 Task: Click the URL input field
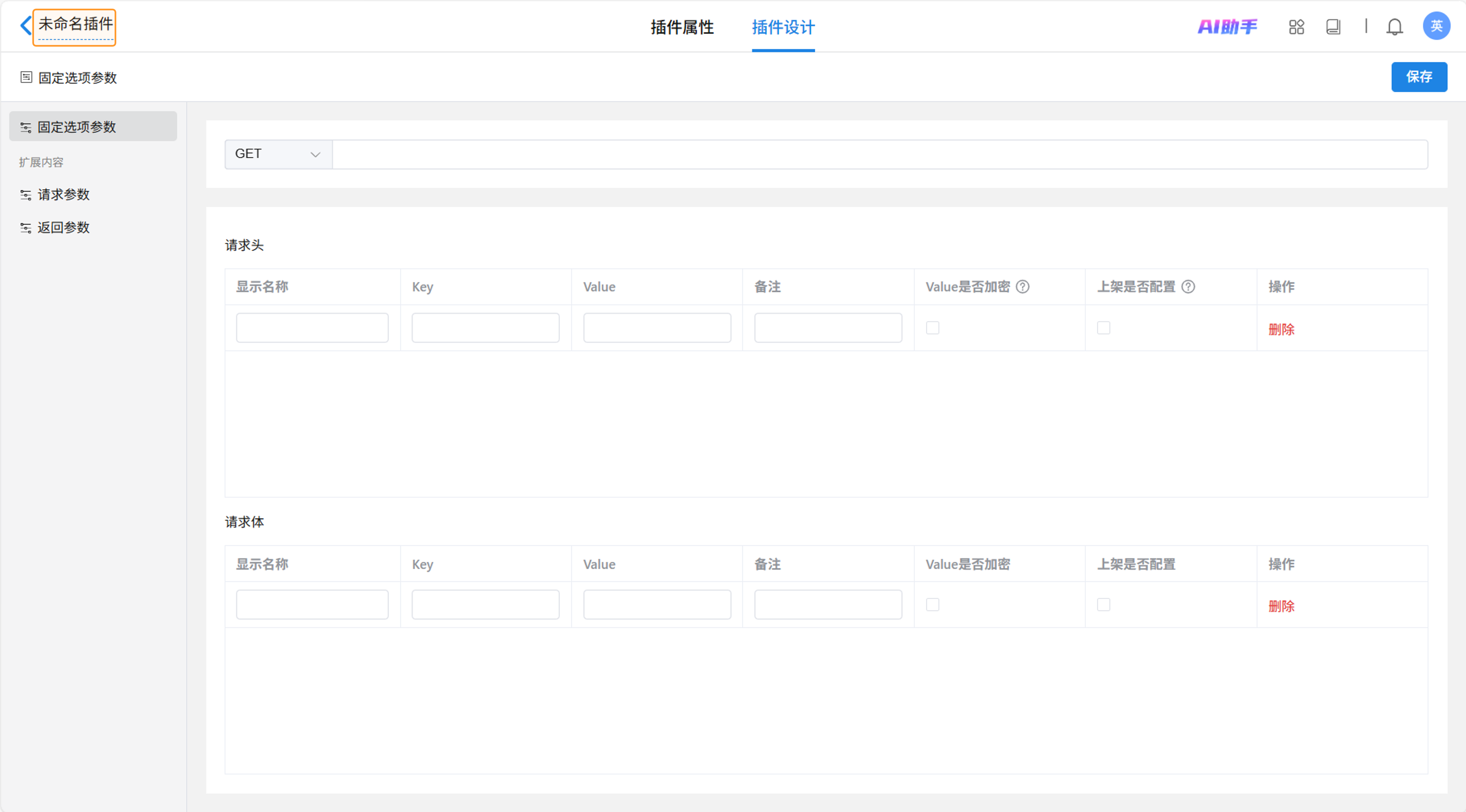(879, 154)
